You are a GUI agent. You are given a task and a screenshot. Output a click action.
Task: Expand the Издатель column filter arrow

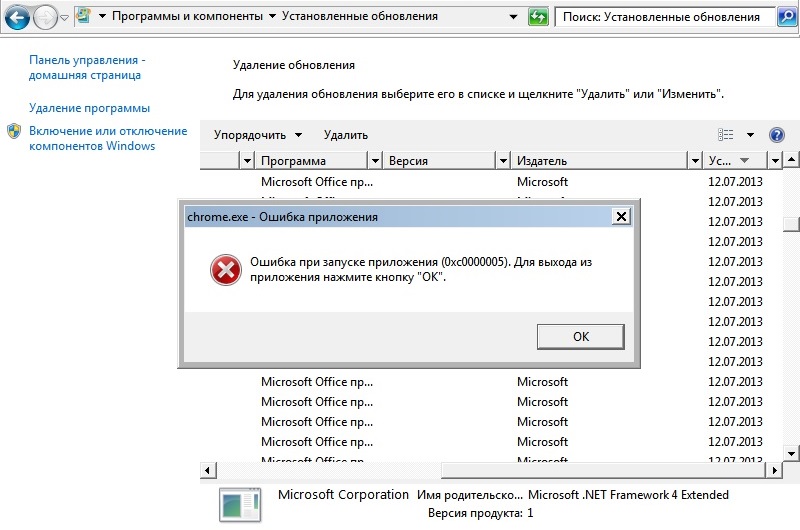tap(694, 161)
